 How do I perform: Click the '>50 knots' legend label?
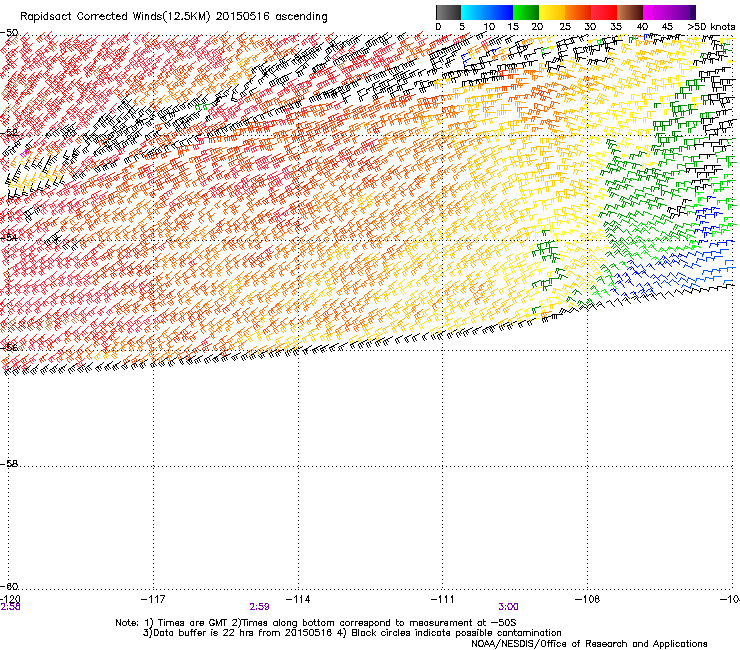point(711,27)
